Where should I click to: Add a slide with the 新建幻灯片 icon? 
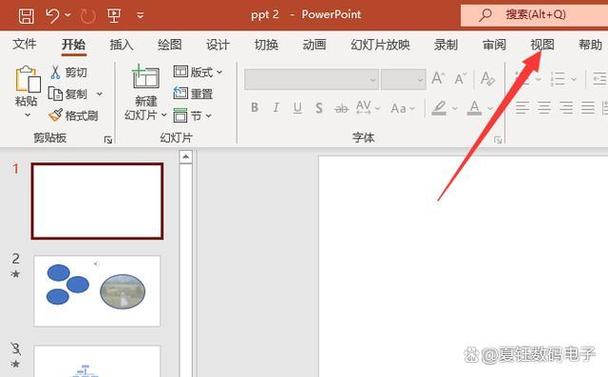(145, 77)
